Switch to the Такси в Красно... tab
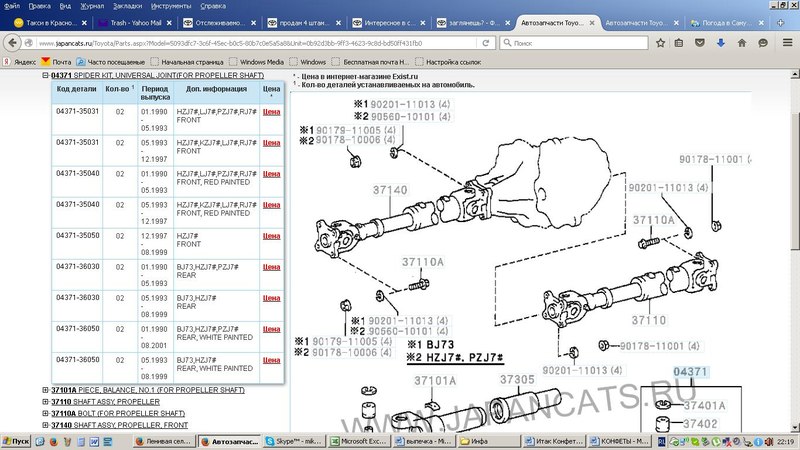Image resolution: width=800 pixels, height=450 pixels. point(50,22)
